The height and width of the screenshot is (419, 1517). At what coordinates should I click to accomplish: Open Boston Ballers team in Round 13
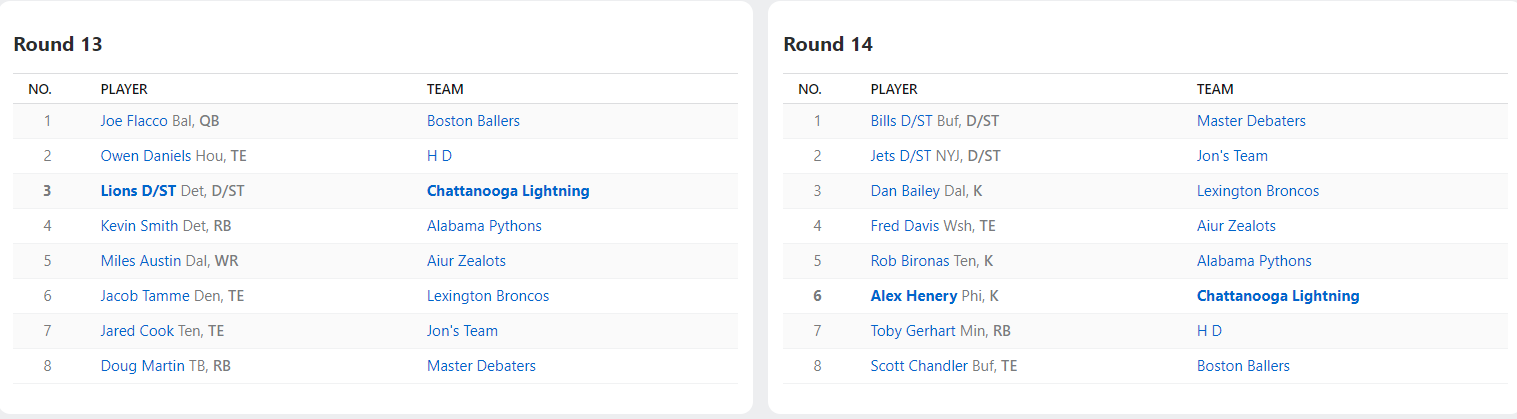[x=473, y=121]
